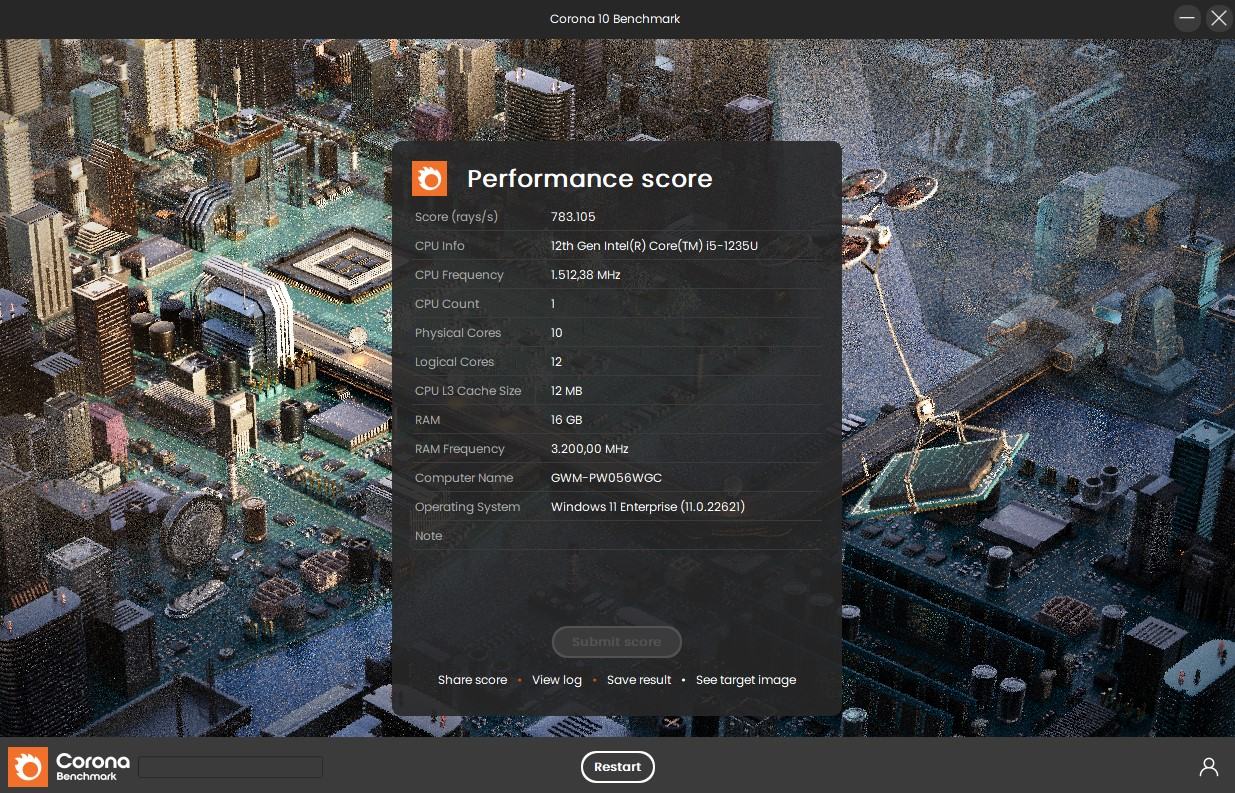Close the Corona 10 Benchmark window

pos(1219,18)
